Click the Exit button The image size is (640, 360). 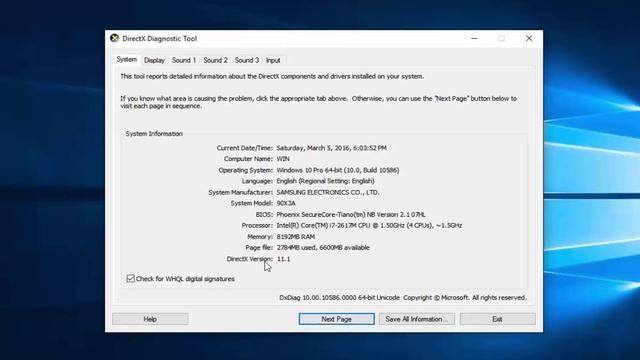(x=498, y=319)
